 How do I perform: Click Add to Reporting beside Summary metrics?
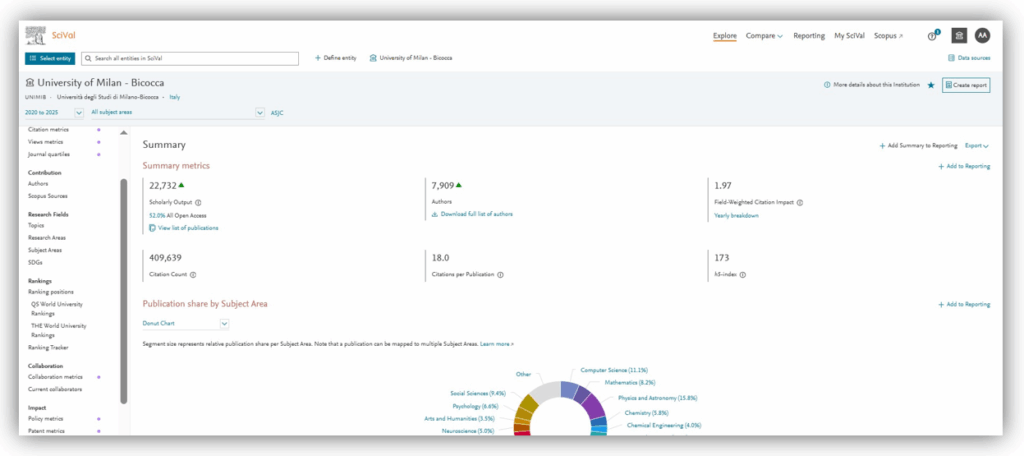tap(964, 167)
